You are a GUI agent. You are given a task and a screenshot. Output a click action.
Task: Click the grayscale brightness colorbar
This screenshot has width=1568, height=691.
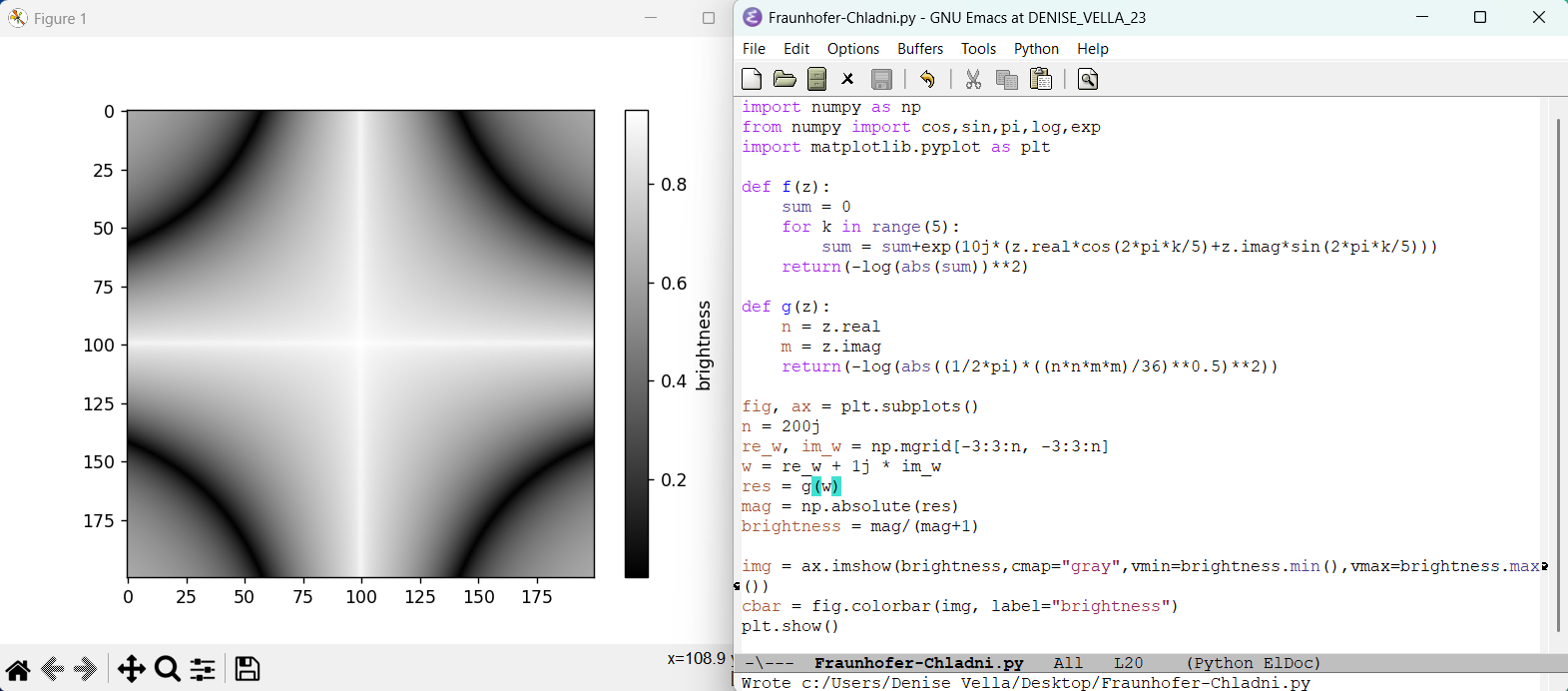point(636,344)
